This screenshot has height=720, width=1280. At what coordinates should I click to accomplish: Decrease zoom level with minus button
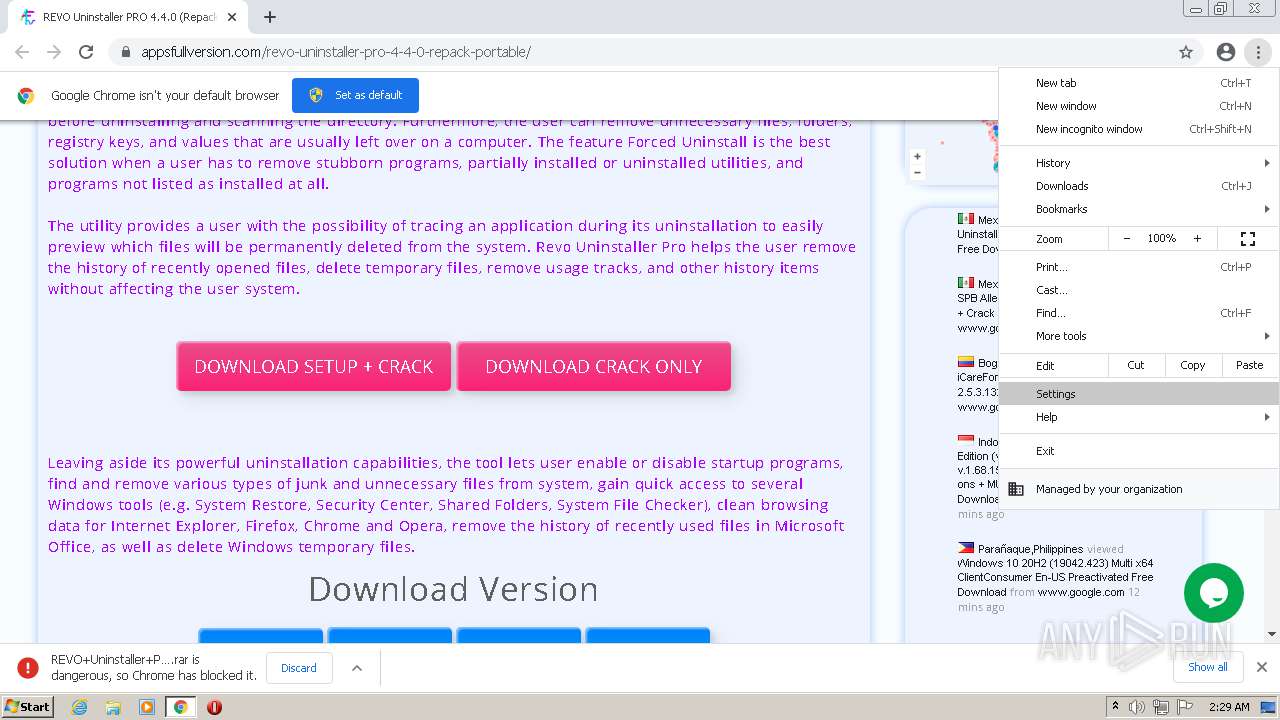1127,239
